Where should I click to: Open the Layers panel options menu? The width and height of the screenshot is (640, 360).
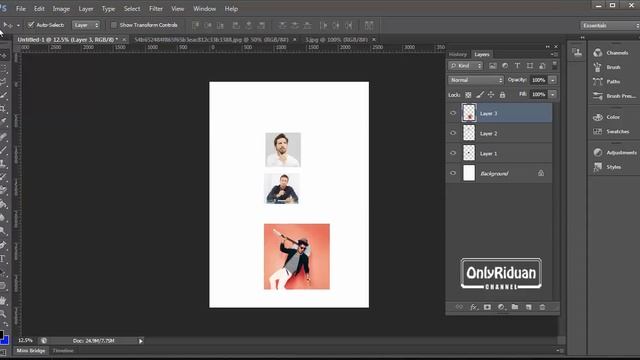pyautogui.click(x=554, y=54)
